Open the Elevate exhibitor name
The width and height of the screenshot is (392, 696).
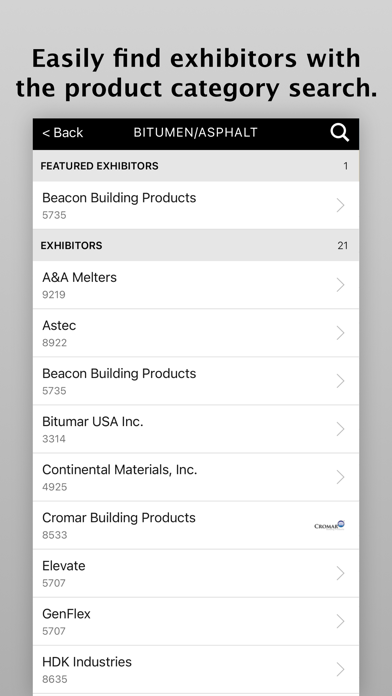[x=63, y=566]
